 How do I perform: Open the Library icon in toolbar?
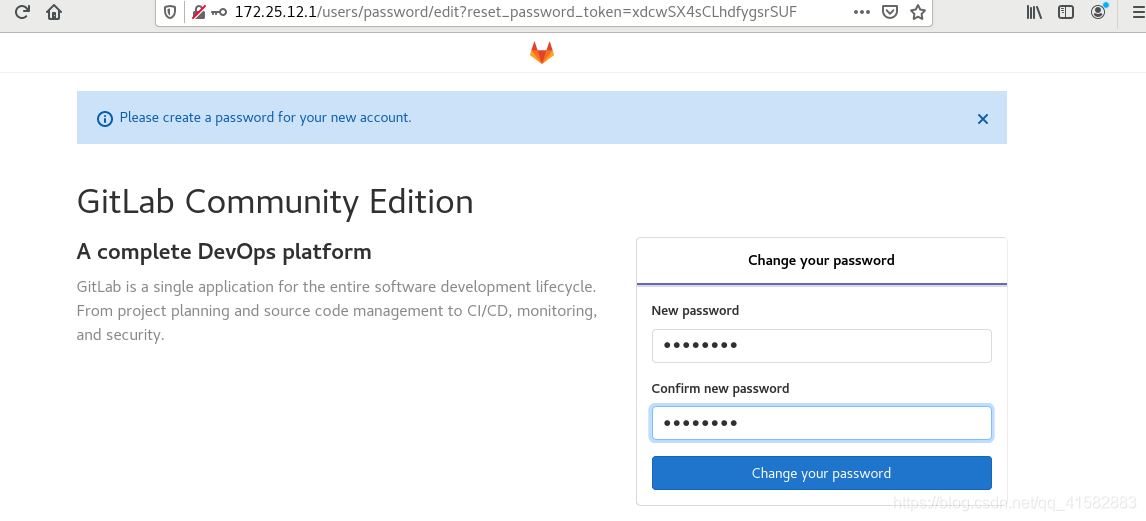coord(1034,12)
